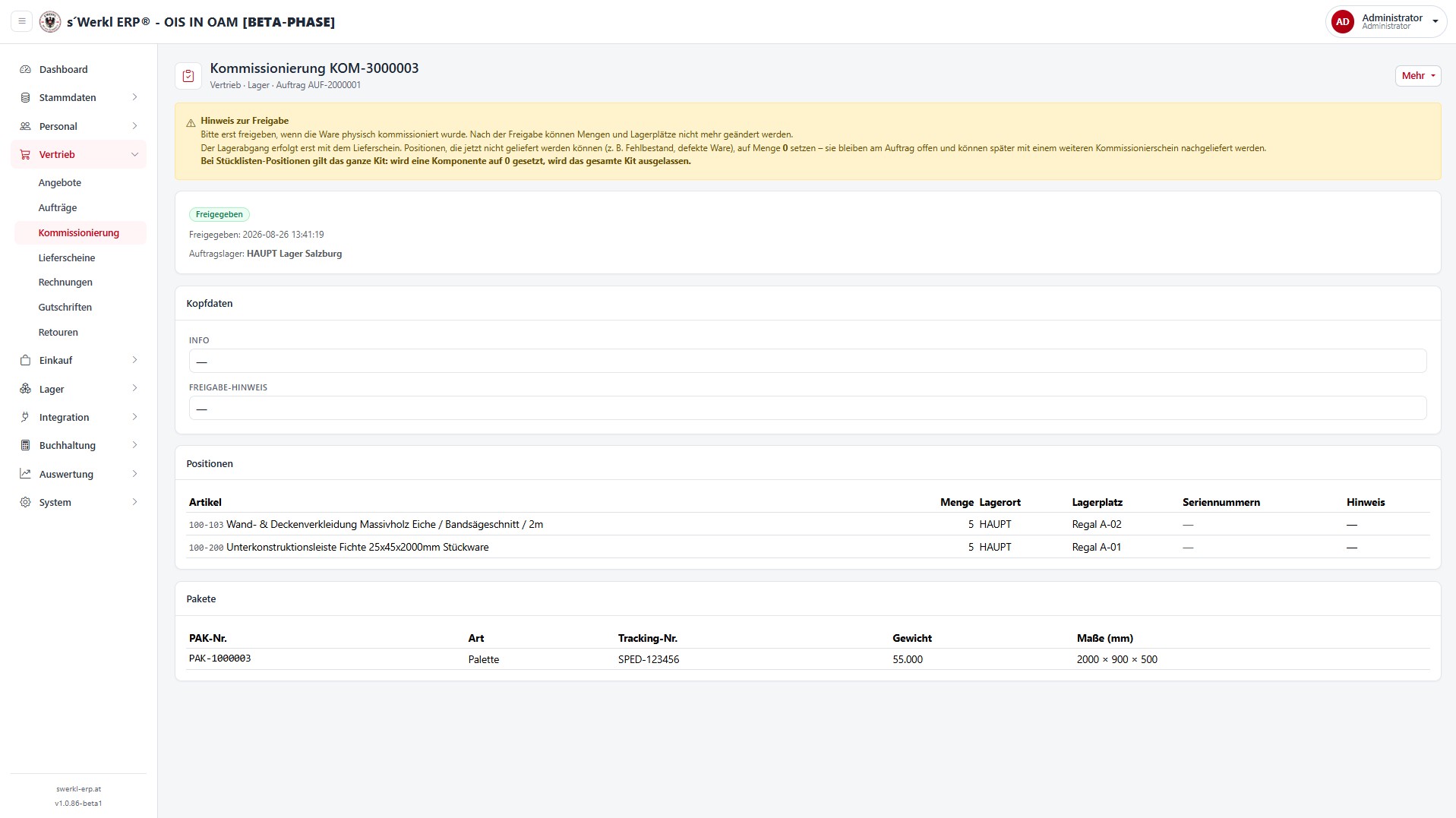Click the warning triangle in the notice
1456x818 pixels.
pyautogui.click(x=191, y=123)
